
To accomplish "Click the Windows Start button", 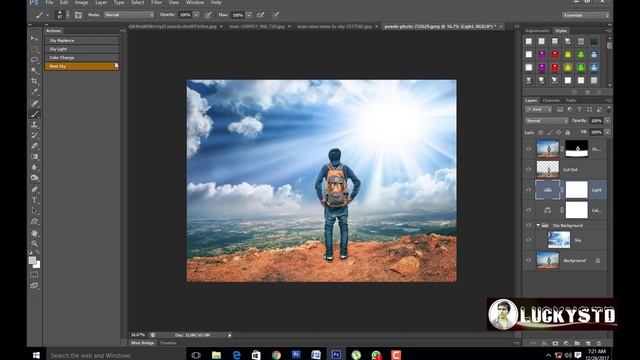I will 36,355.
